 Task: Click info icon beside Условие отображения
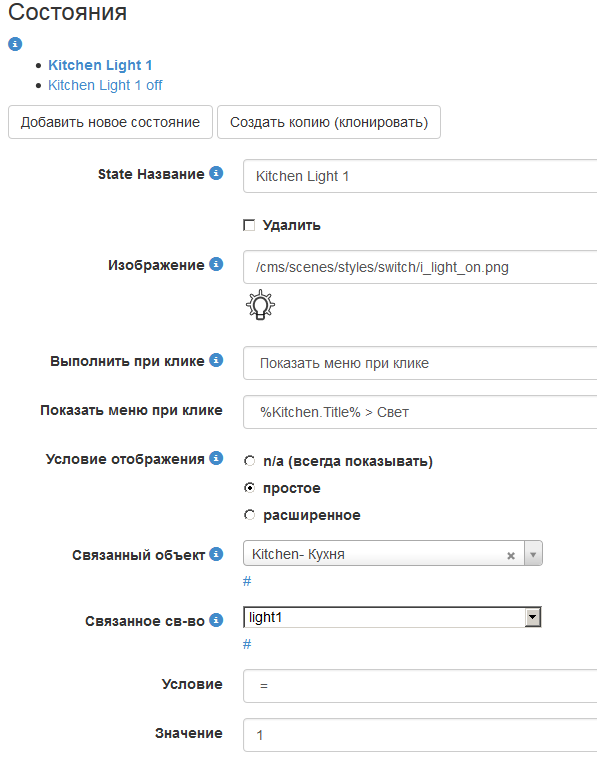[x=216, y=458]
